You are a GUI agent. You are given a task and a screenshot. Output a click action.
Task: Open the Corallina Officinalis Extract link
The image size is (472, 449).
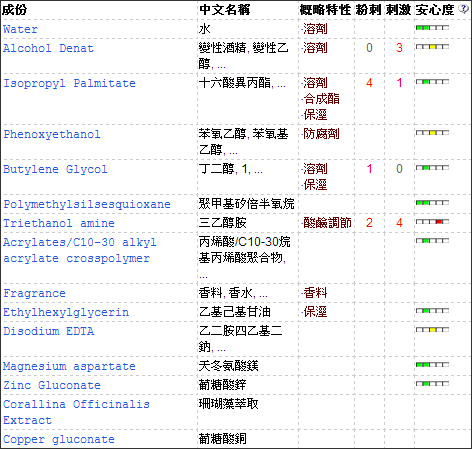tap(76, 412)
